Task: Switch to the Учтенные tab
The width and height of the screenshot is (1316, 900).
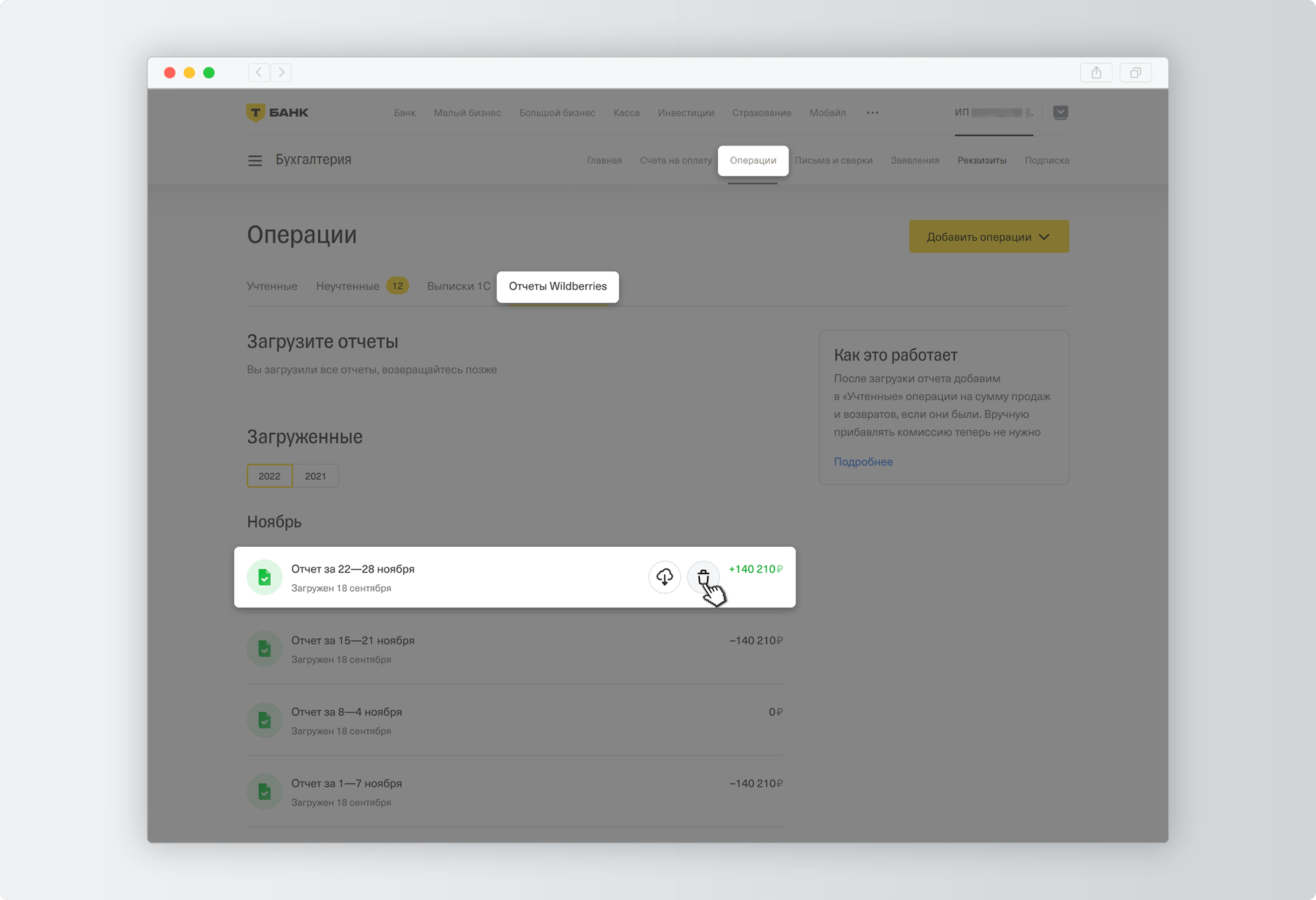Action: click(272, 286)
